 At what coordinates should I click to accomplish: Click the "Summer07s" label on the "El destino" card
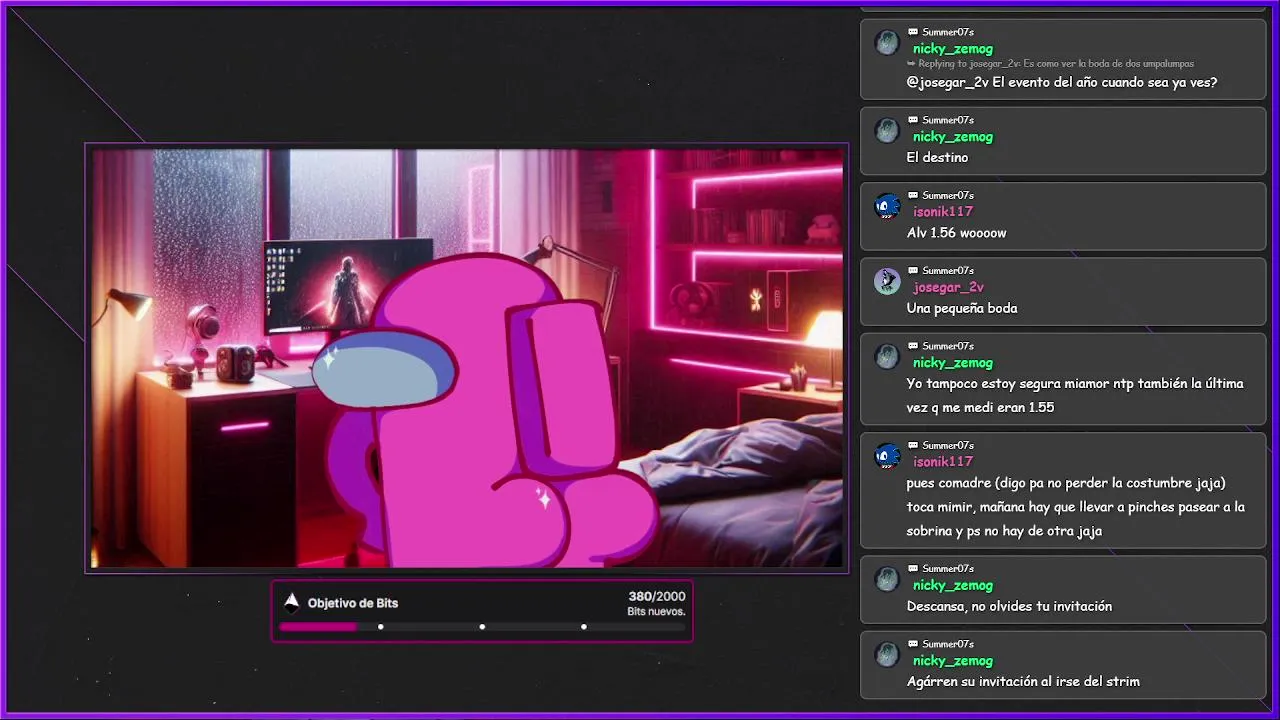coord(948,119)
